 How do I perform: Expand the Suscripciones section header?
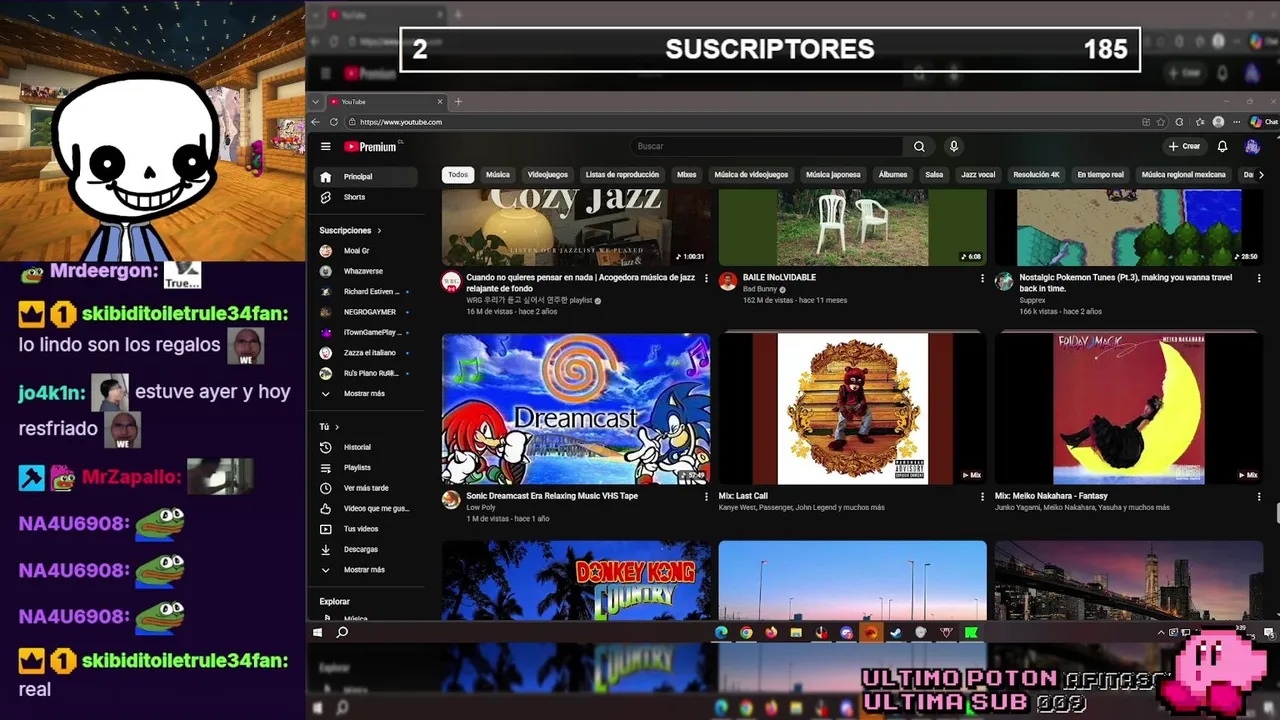point(350,230)
